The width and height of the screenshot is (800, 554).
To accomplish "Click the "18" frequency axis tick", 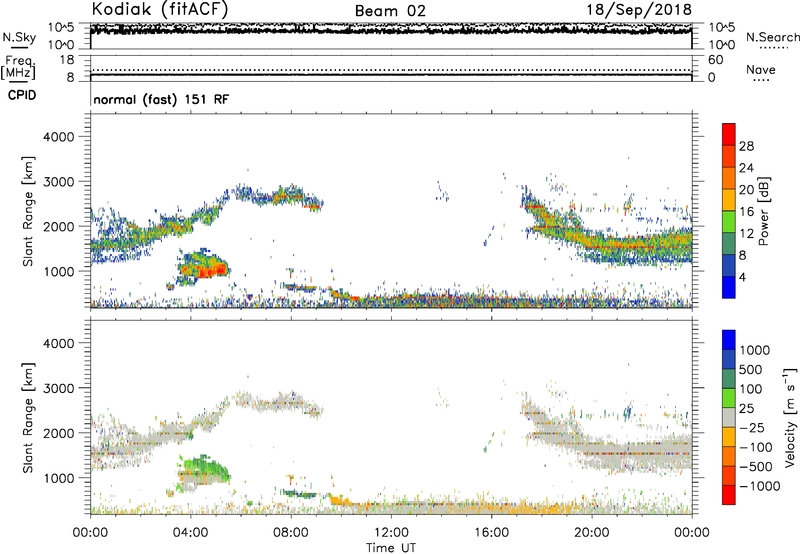I will click(x=67, y=60).
